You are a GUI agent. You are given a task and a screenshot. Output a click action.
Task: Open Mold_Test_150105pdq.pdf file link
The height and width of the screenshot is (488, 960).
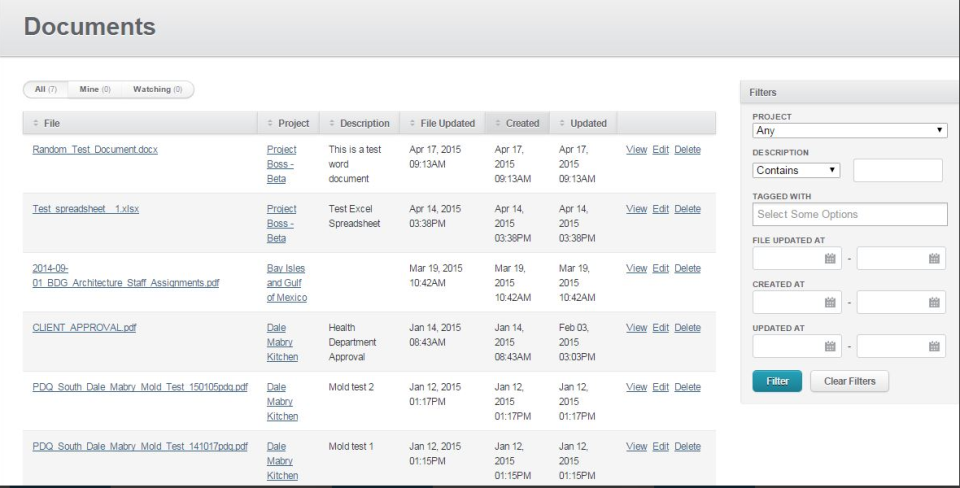[140, 387]
